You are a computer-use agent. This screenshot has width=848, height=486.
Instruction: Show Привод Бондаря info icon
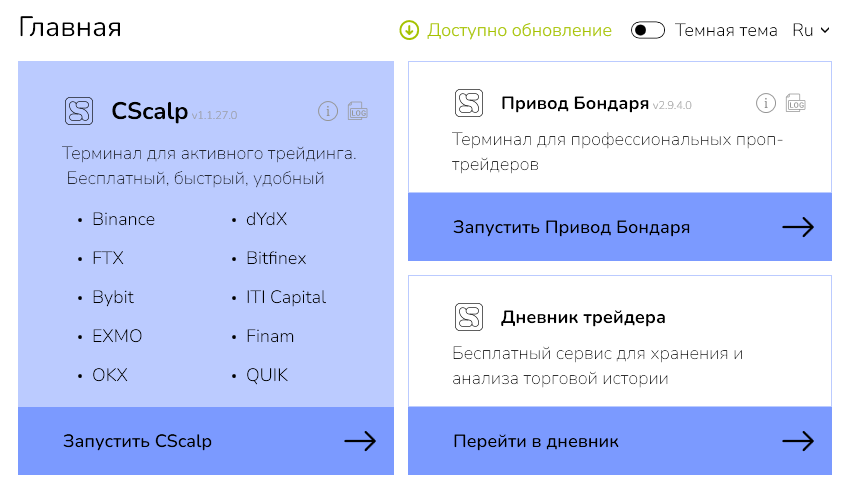[x=766, y=103]
